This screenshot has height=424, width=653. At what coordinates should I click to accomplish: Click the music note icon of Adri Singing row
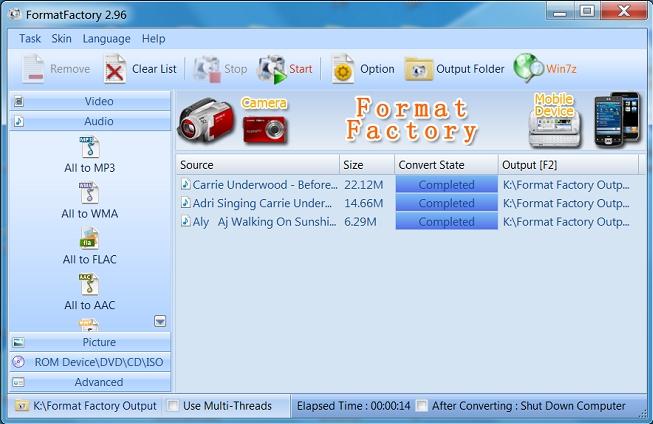(186, 203)
